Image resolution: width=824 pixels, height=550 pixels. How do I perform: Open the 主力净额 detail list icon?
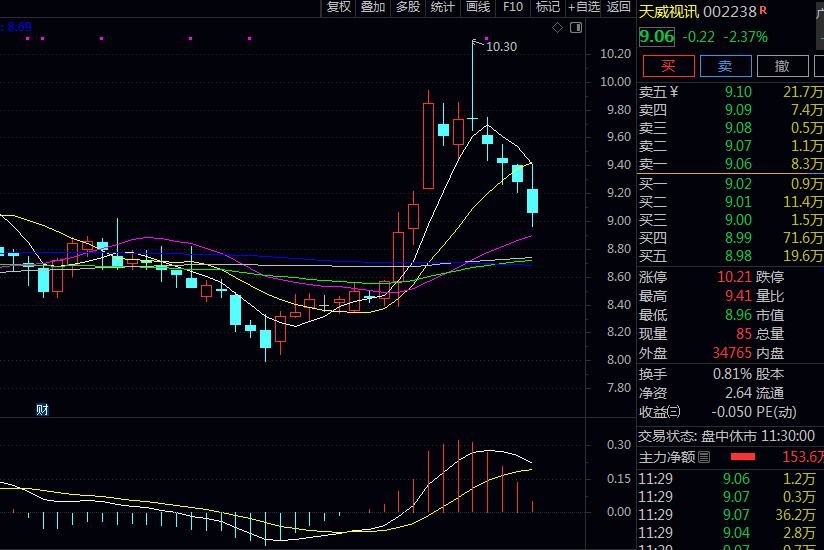pos(703,457)
